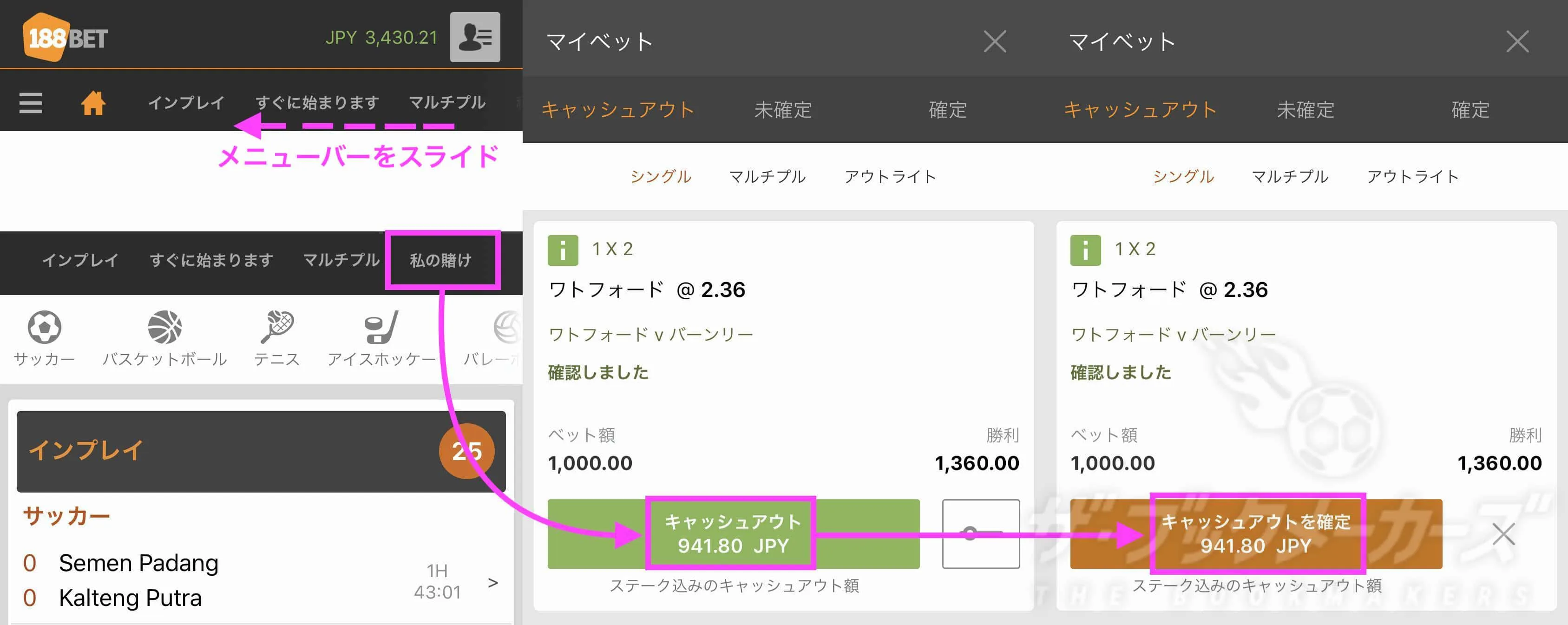Select アウトライト sub-tab in the middle panel
Viewport: 1568px width, 625px height.
click(x=891, y=177)
